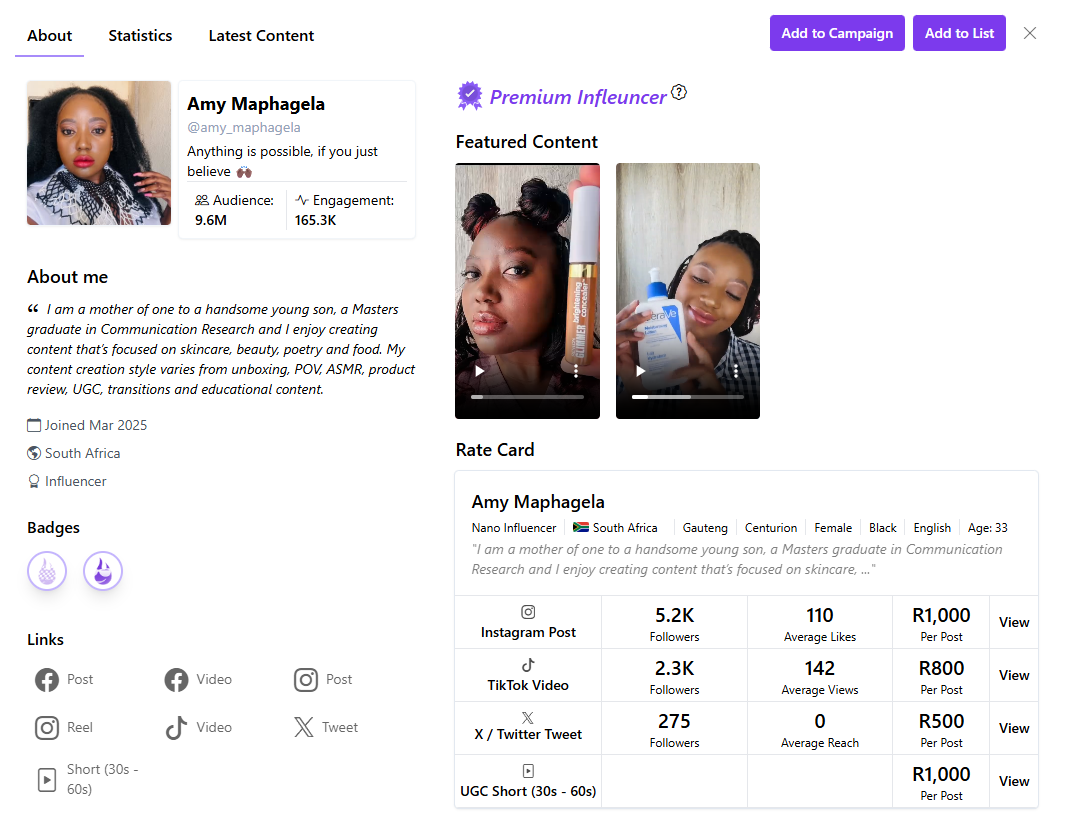Play the second featured video
The height and width of the screenshot is (824, 1065).
pos(640,370)
